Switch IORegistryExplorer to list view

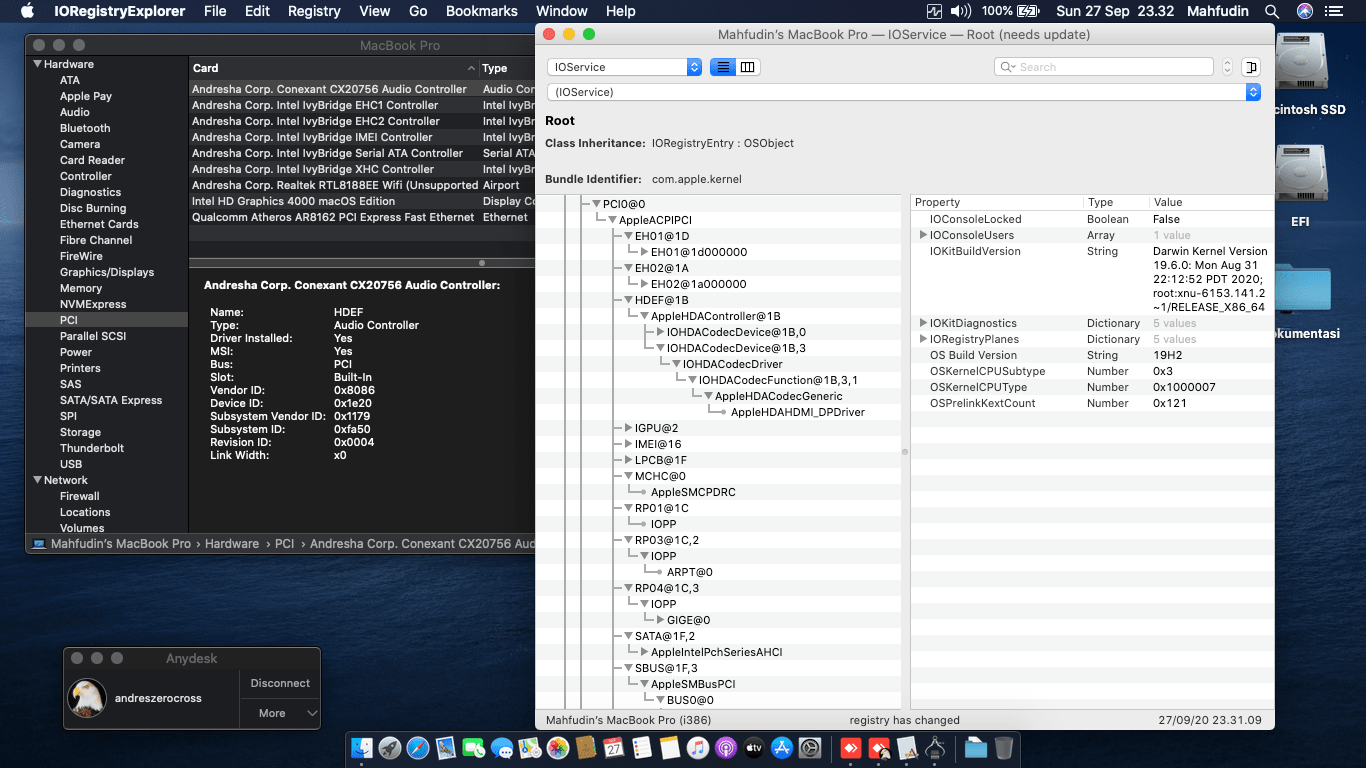tap(722, 67)
